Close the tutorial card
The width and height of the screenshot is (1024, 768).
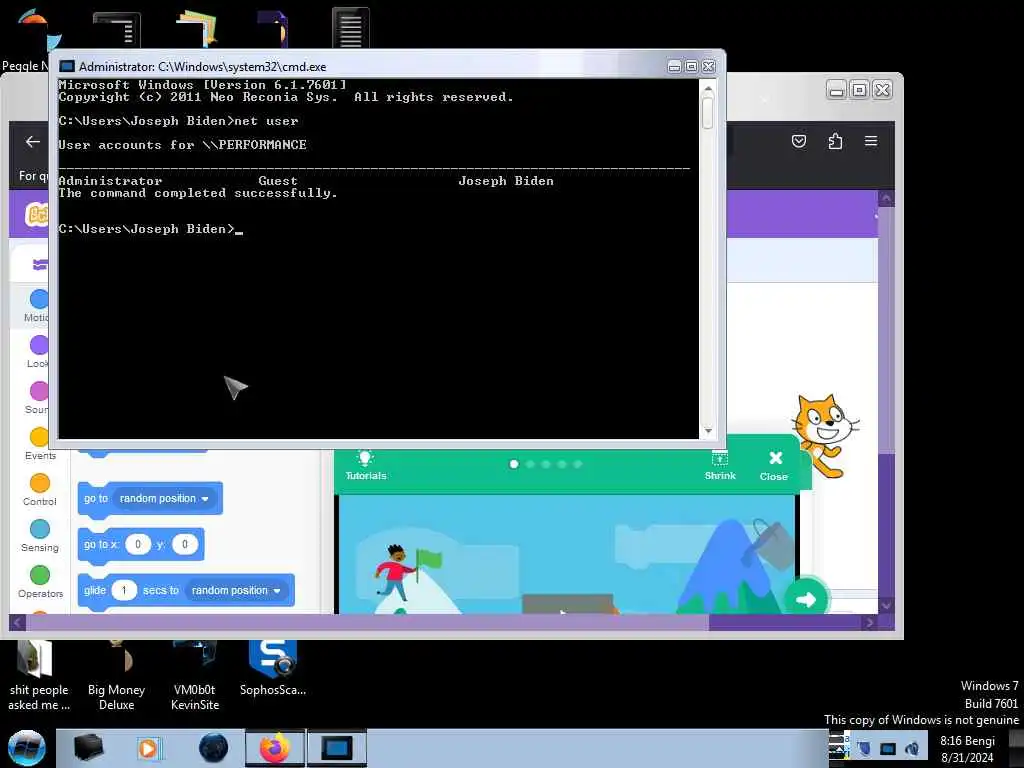coord(774,466)
